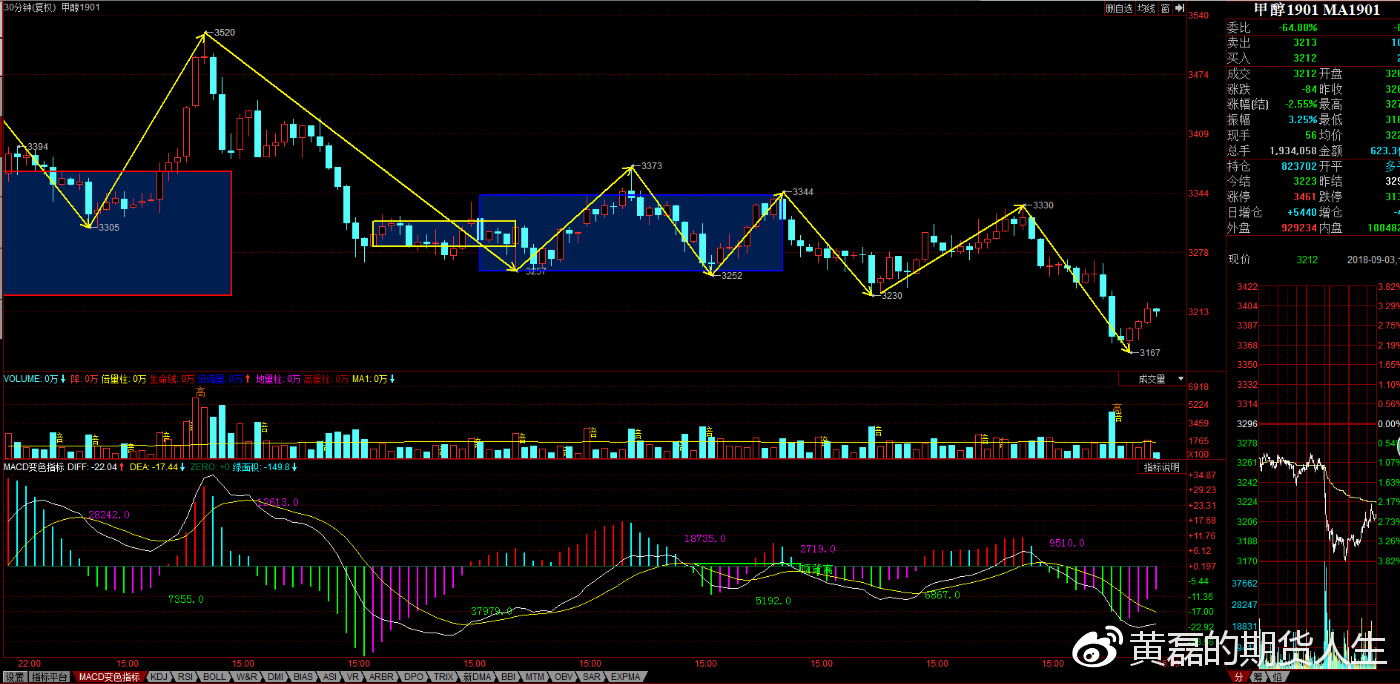Click the 外盘 929234 value

[x=1297, y=228]
